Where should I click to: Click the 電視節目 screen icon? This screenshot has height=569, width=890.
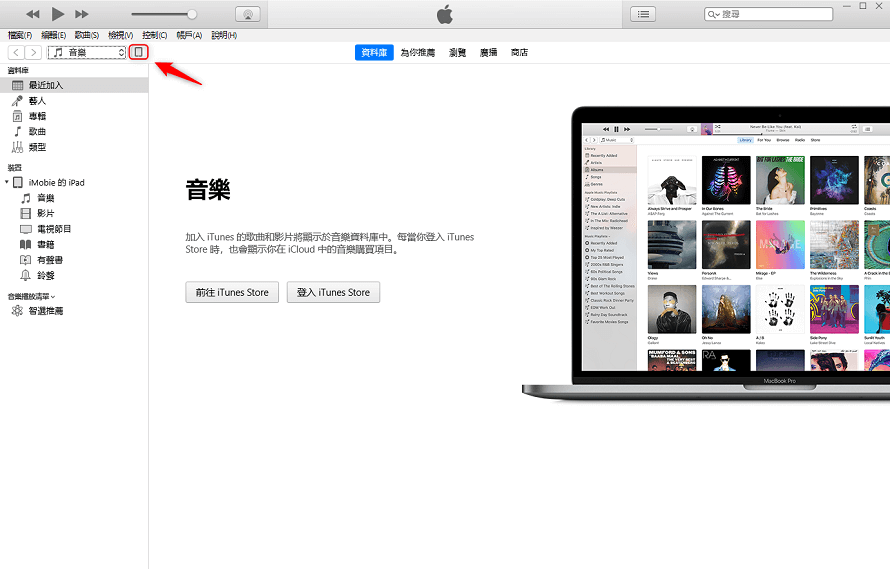coord(26,229)
